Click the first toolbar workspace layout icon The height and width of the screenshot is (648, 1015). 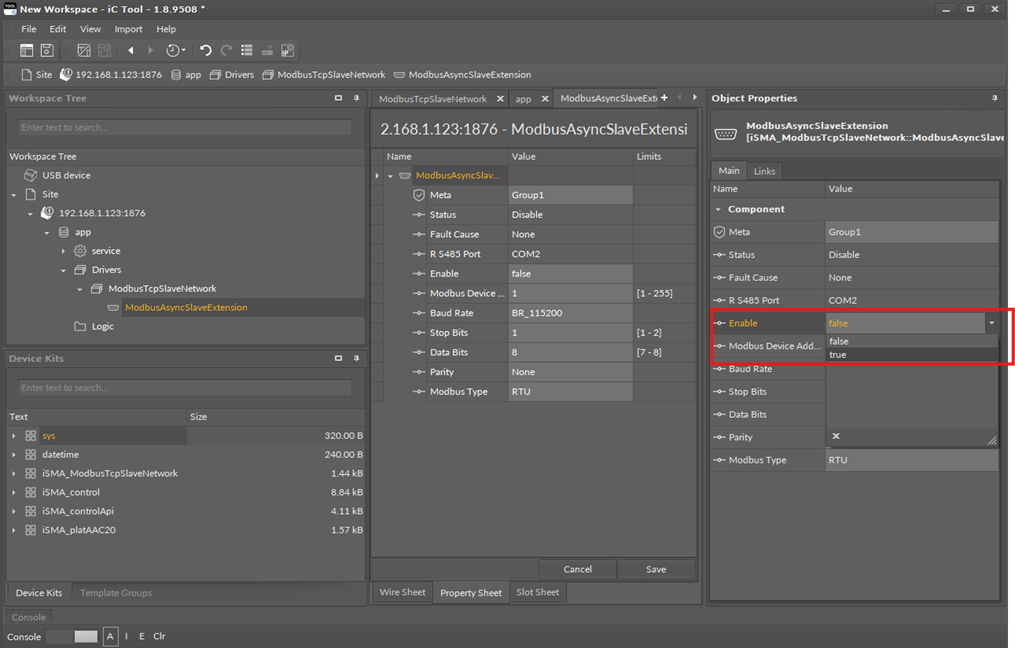pos(27,50)
